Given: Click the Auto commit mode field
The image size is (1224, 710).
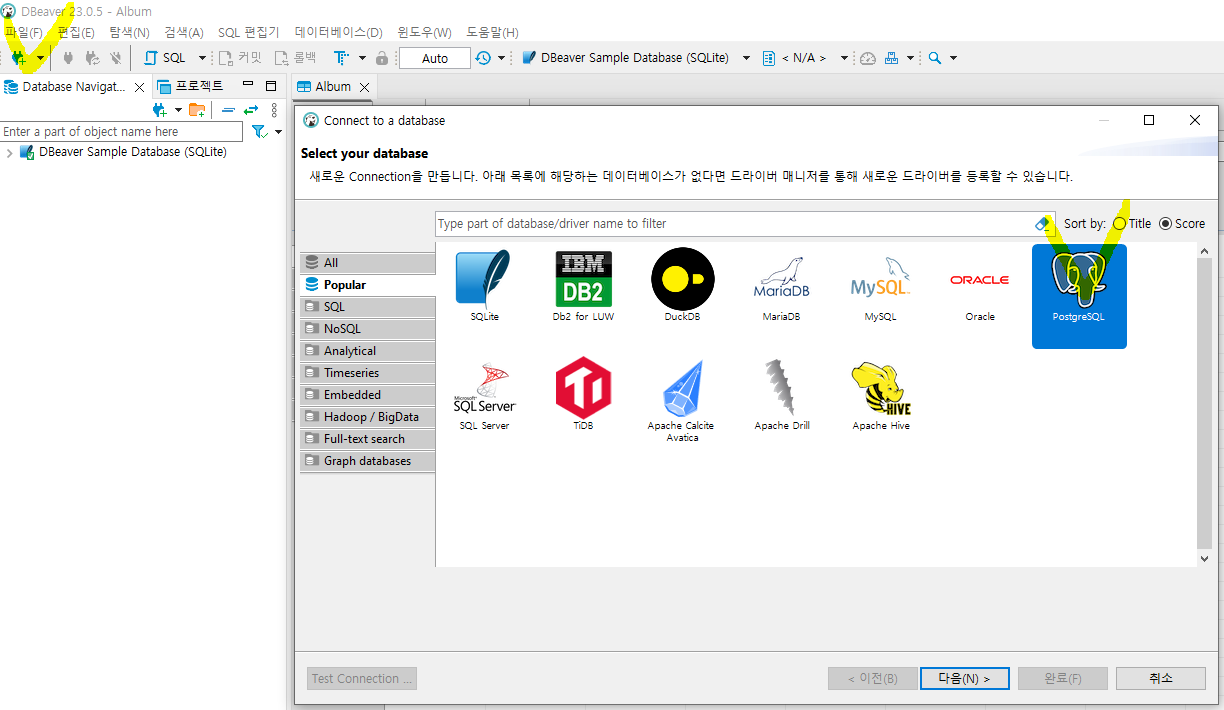Looking at the screenshot, I should click(435, 58).
